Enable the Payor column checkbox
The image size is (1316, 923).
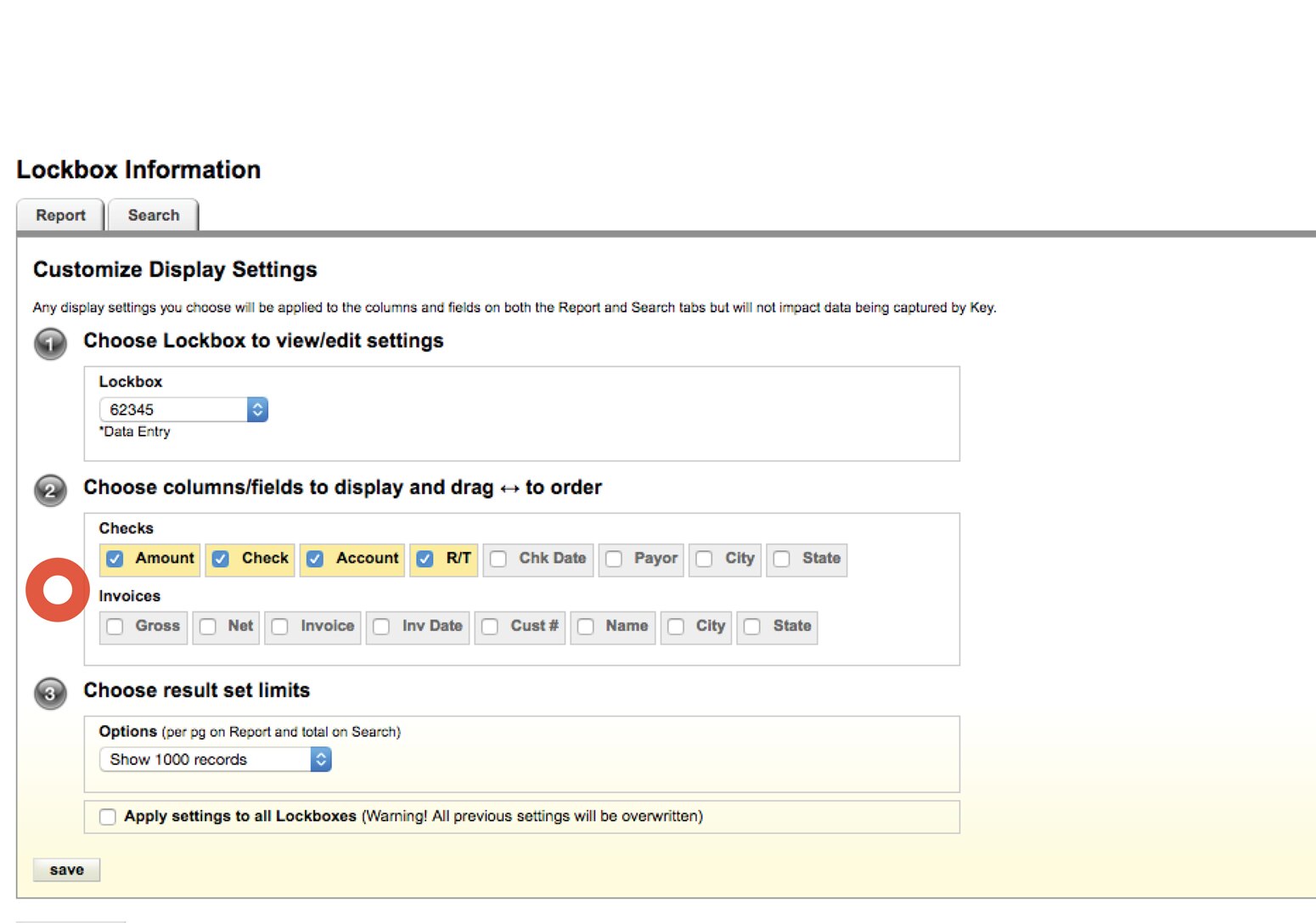pyautogui.click(x=614, y=559)
